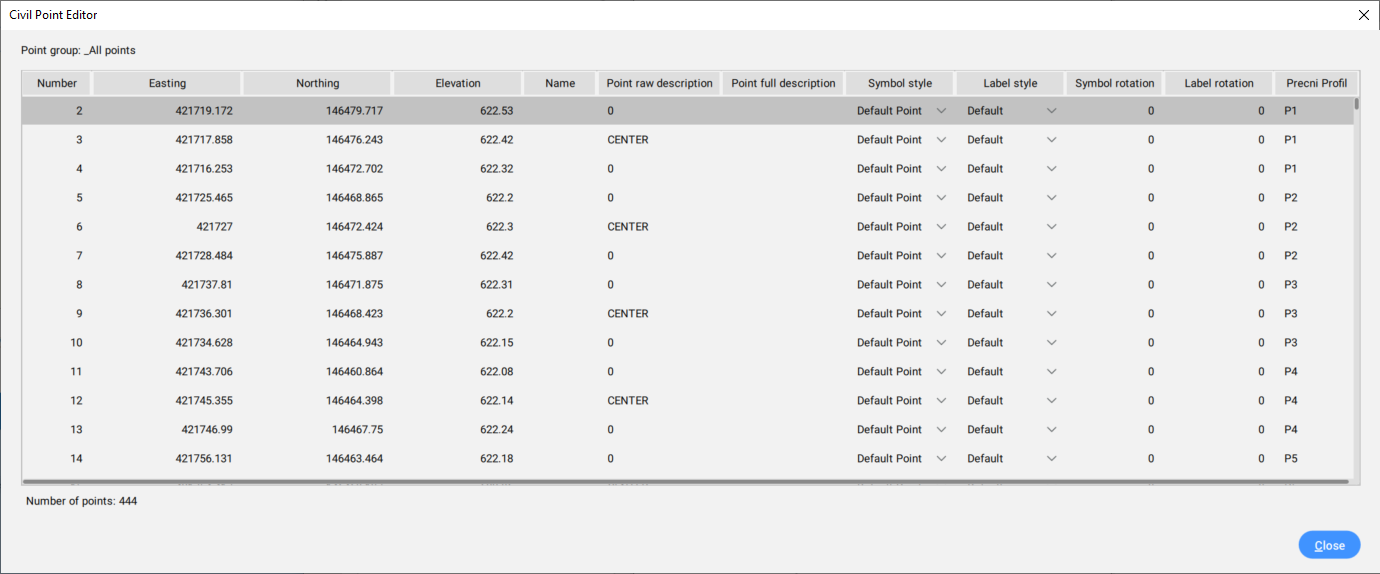Click the Point raw description header
1380x574 pixels.
pos(659,84)
